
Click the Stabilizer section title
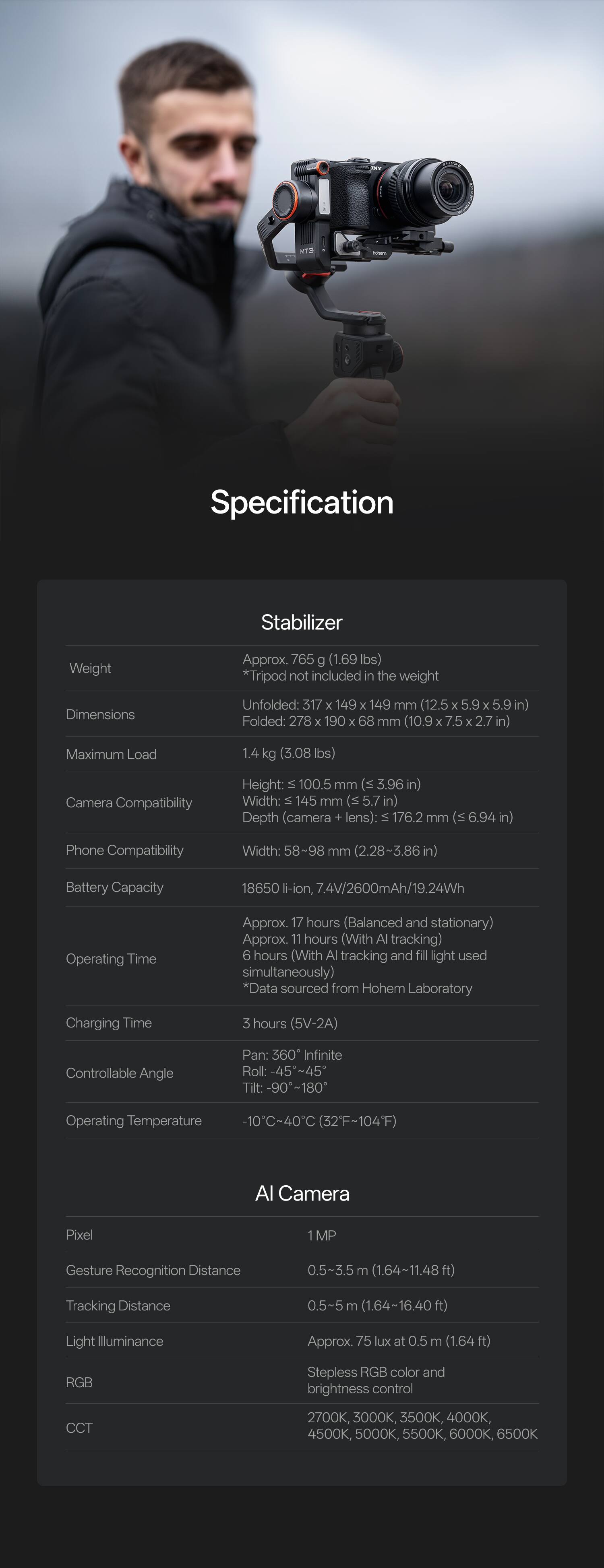[x=301, y=622]
